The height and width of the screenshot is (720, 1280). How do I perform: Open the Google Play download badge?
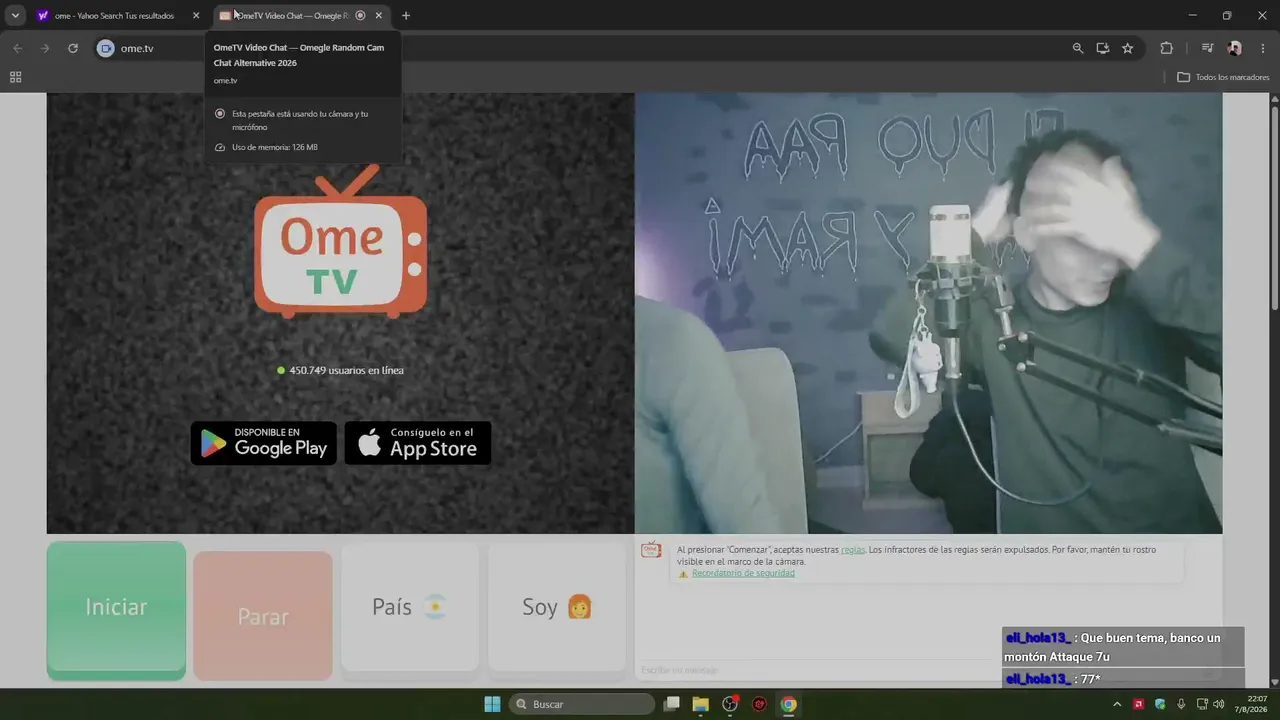(264, 443)
